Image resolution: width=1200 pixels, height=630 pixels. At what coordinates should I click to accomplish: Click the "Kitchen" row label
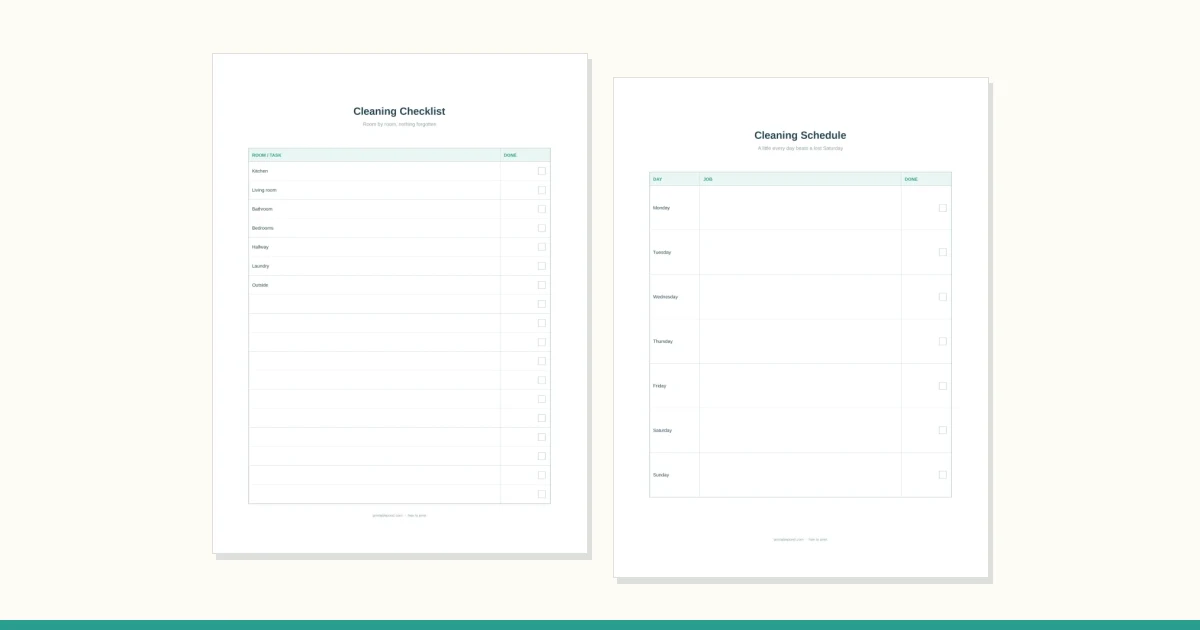260,171
